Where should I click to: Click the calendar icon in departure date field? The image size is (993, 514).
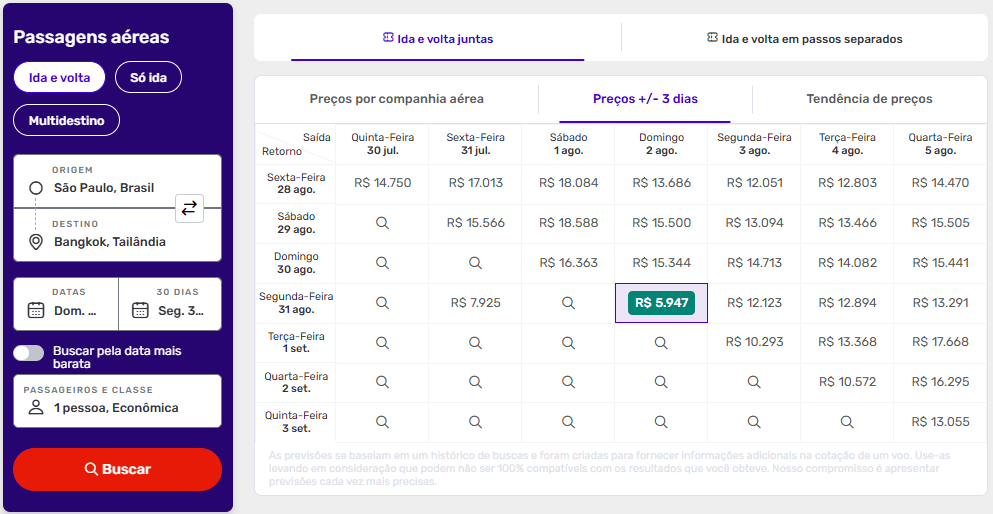pyautogui.click(x=36, y=310)
